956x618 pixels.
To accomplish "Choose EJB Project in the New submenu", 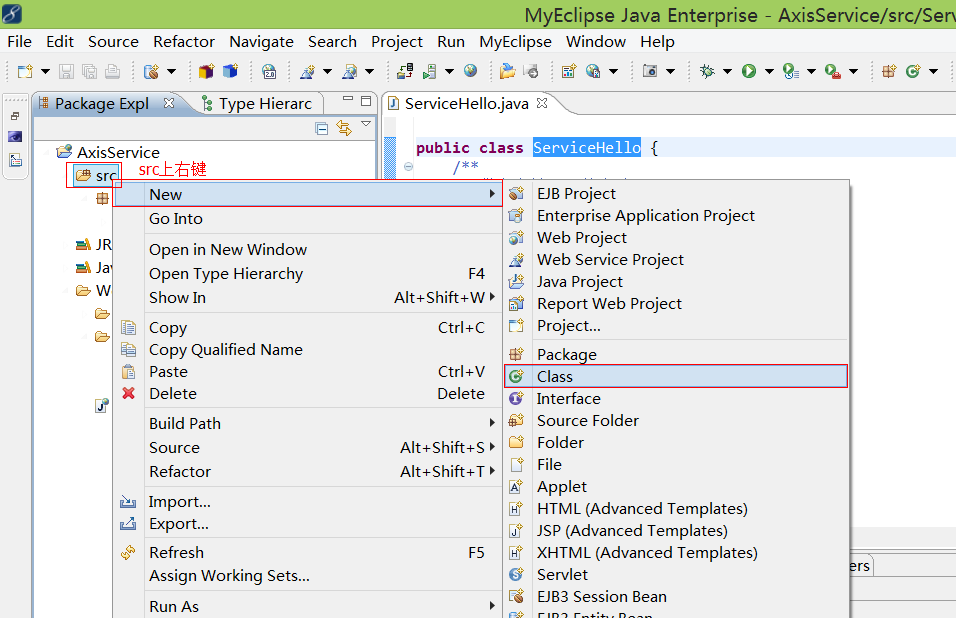I will pyautogui.click(x=676, y=193).
